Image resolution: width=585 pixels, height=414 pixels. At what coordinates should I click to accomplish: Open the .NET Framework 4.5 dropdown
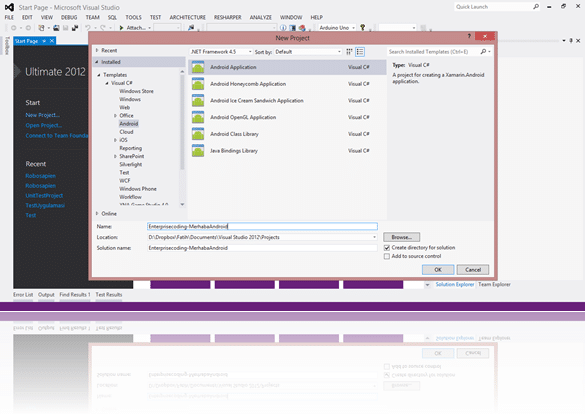click(x=221, y=52)
